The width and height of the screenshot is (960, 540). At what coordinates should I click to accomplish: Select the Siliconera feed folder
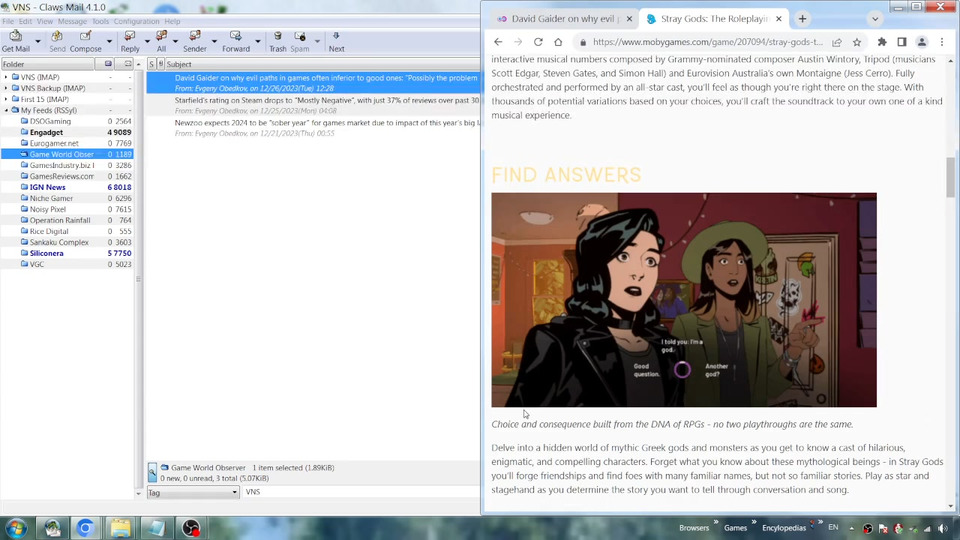coord(47,253)
